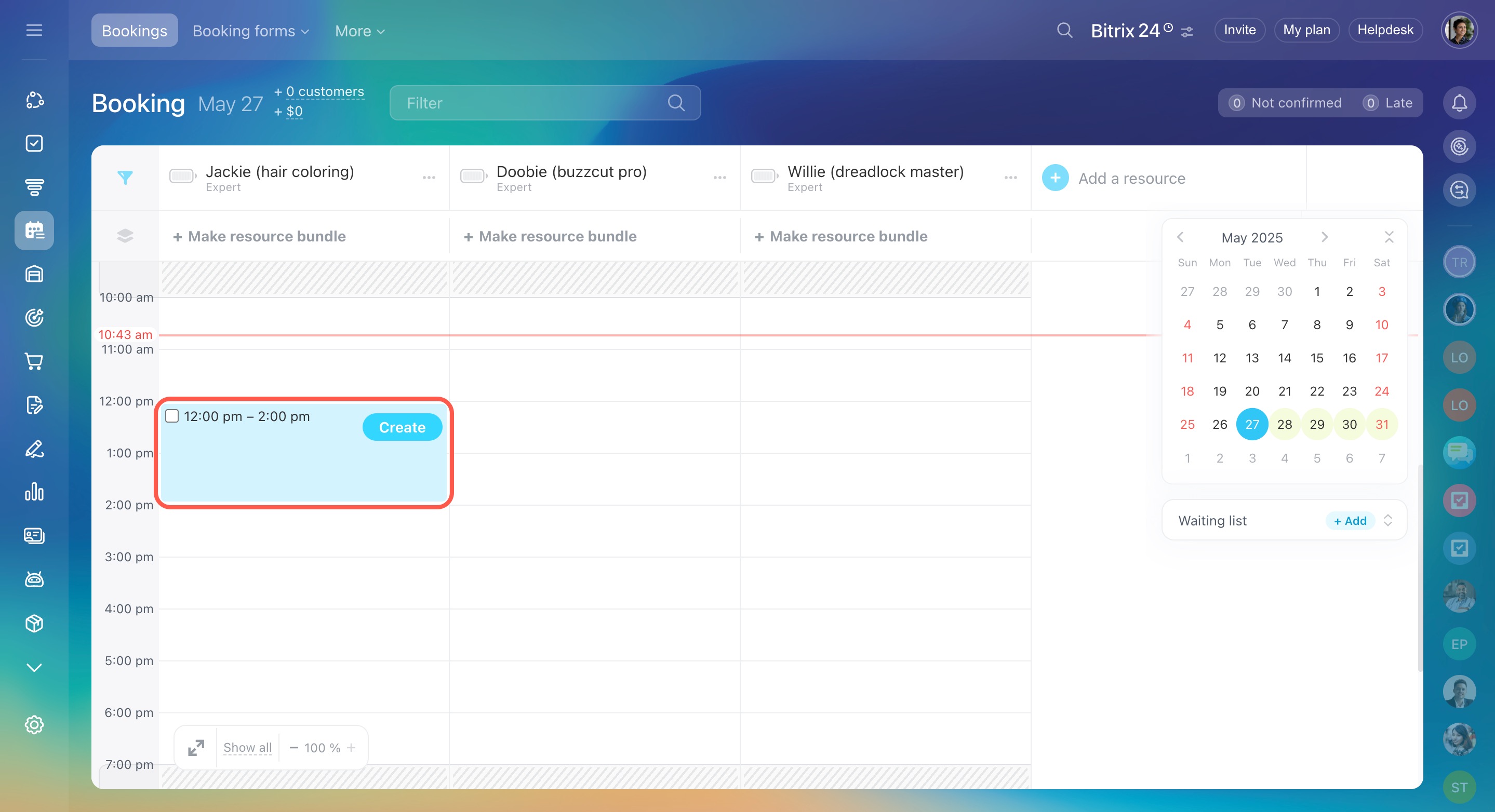Toggle Jackie (hair coloring) resource switch
This screenshot has height=812, width=1495.
[182, 175]
